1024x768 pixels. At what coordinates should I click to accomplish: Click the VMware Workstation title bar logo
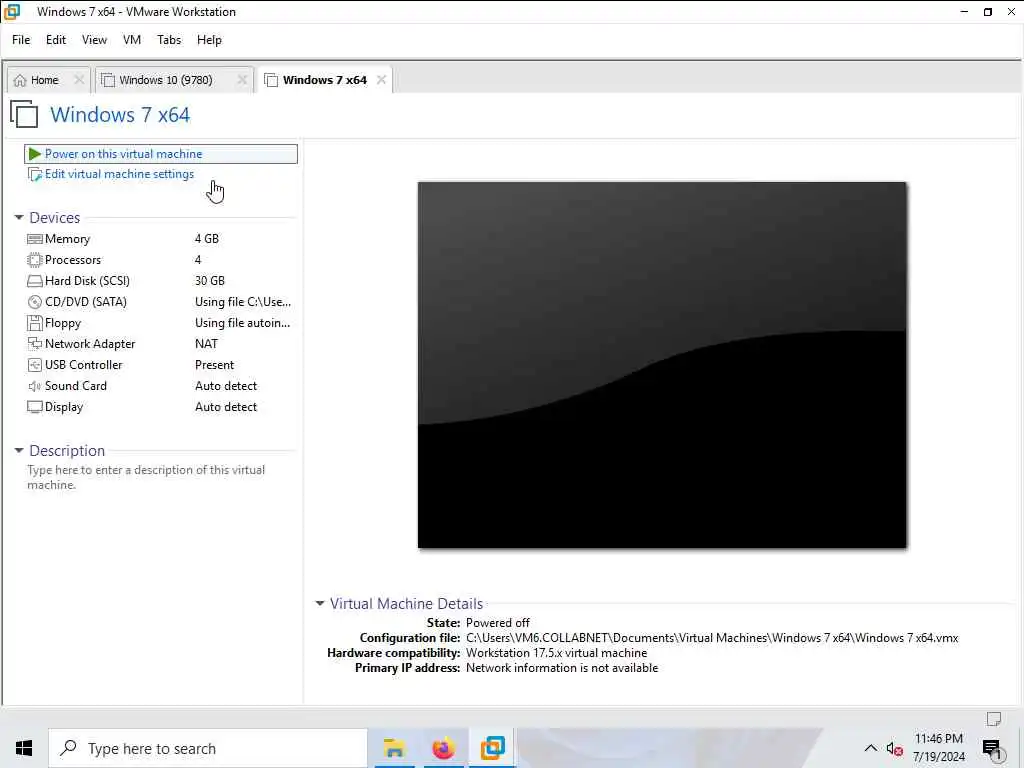click(12, 12)
